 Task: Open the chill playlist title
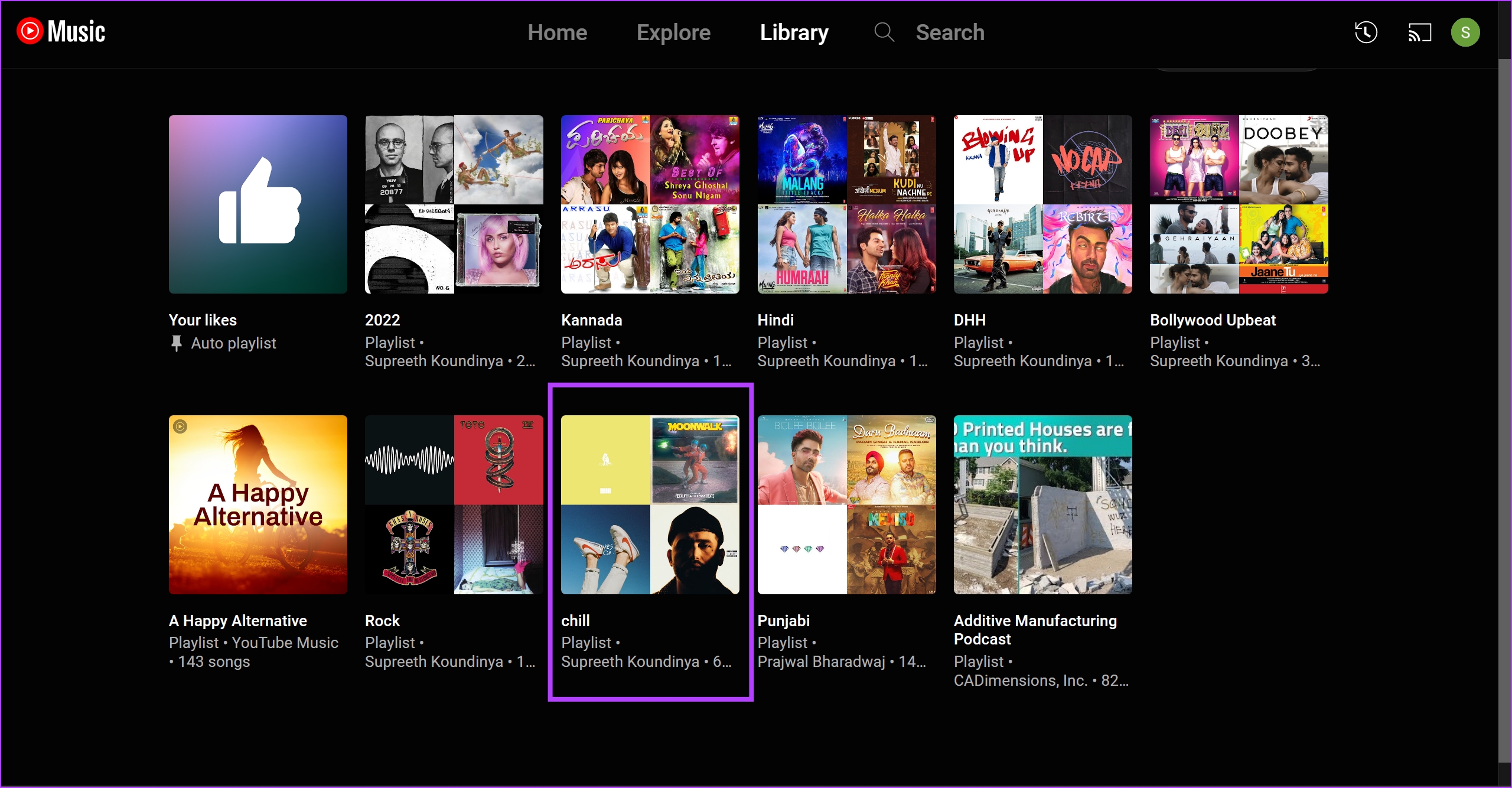coord(575,620)
